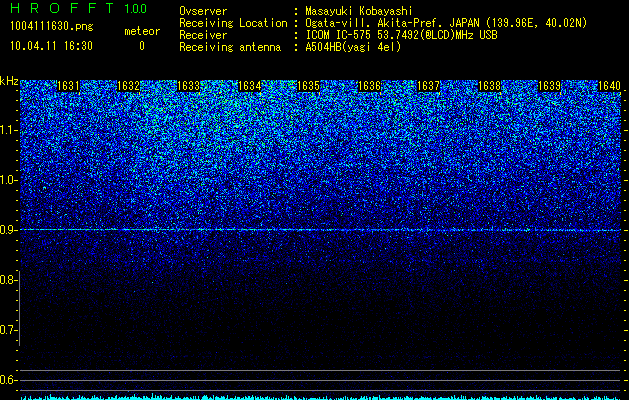629x400 pixels.
Task: Click the 0.7 frequency axis label
Action: [8, 330]
